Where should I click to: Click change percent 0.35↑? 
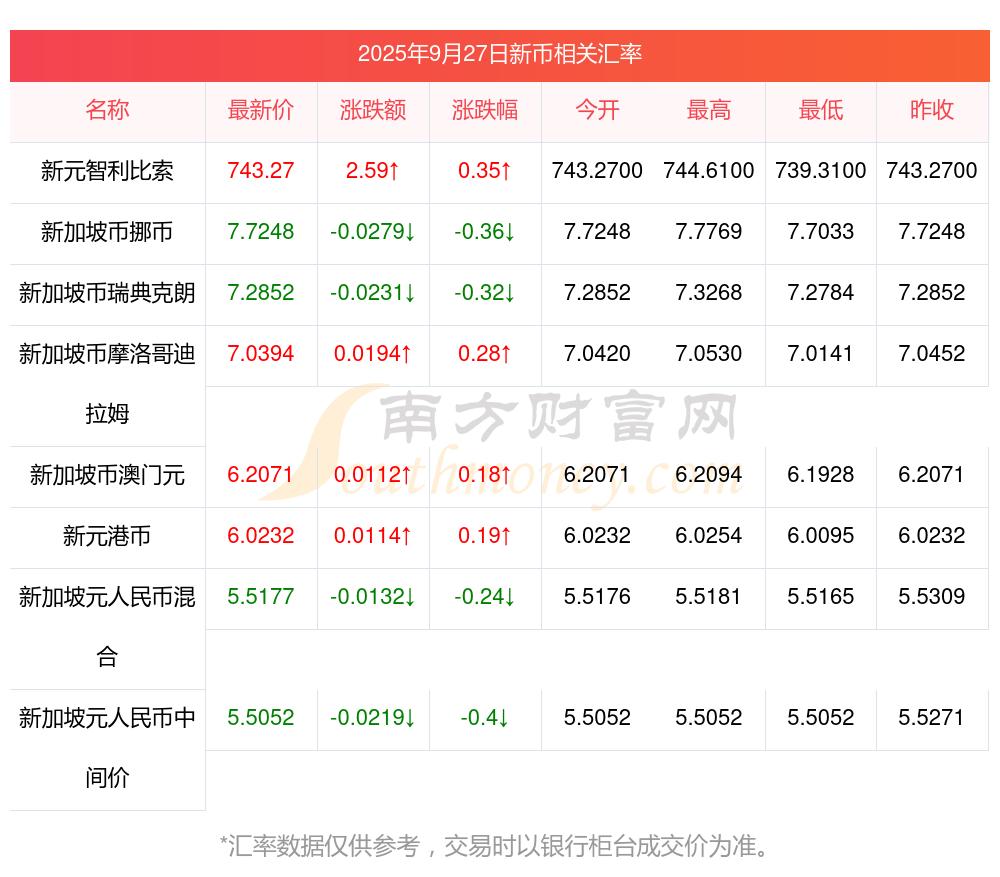(484, 170)
